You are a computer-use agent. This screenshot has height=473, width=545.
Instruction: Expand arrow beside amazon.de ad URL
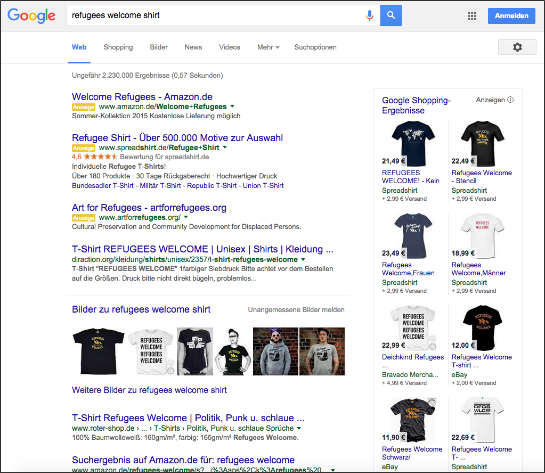pos(232,106)
